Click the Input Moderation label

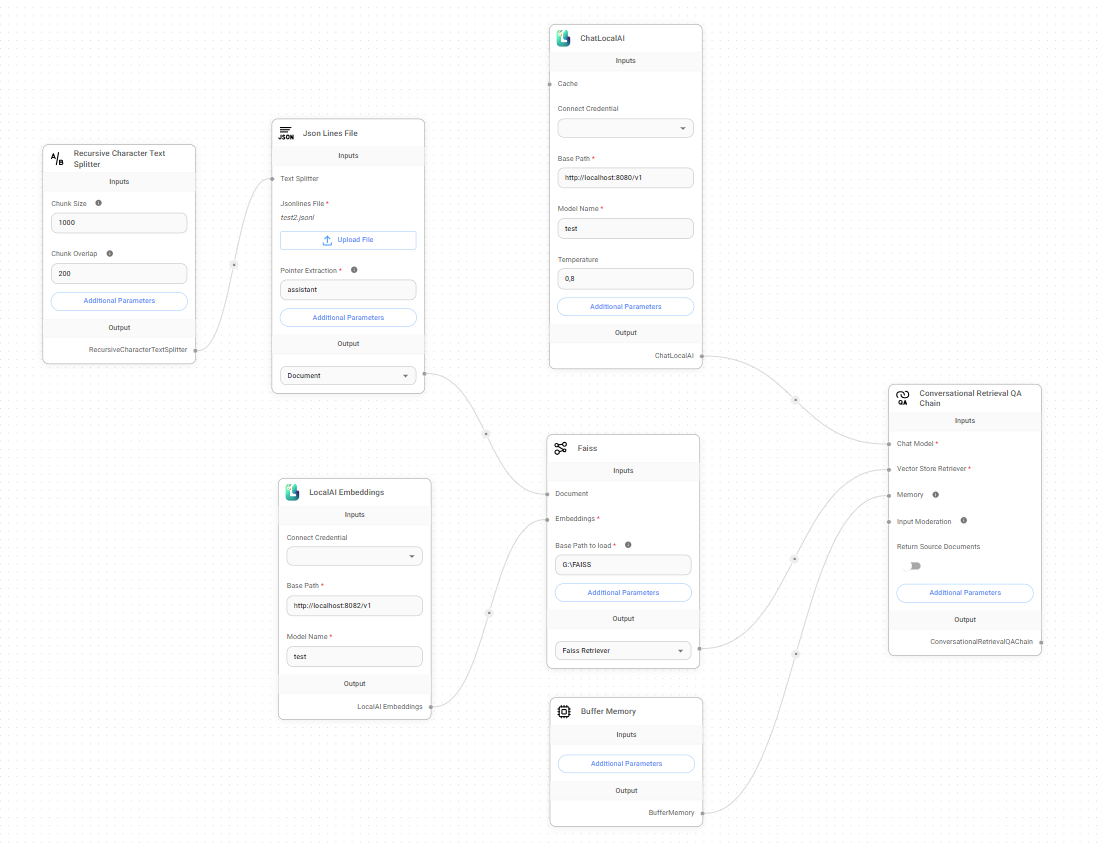[x=924, y=522]
